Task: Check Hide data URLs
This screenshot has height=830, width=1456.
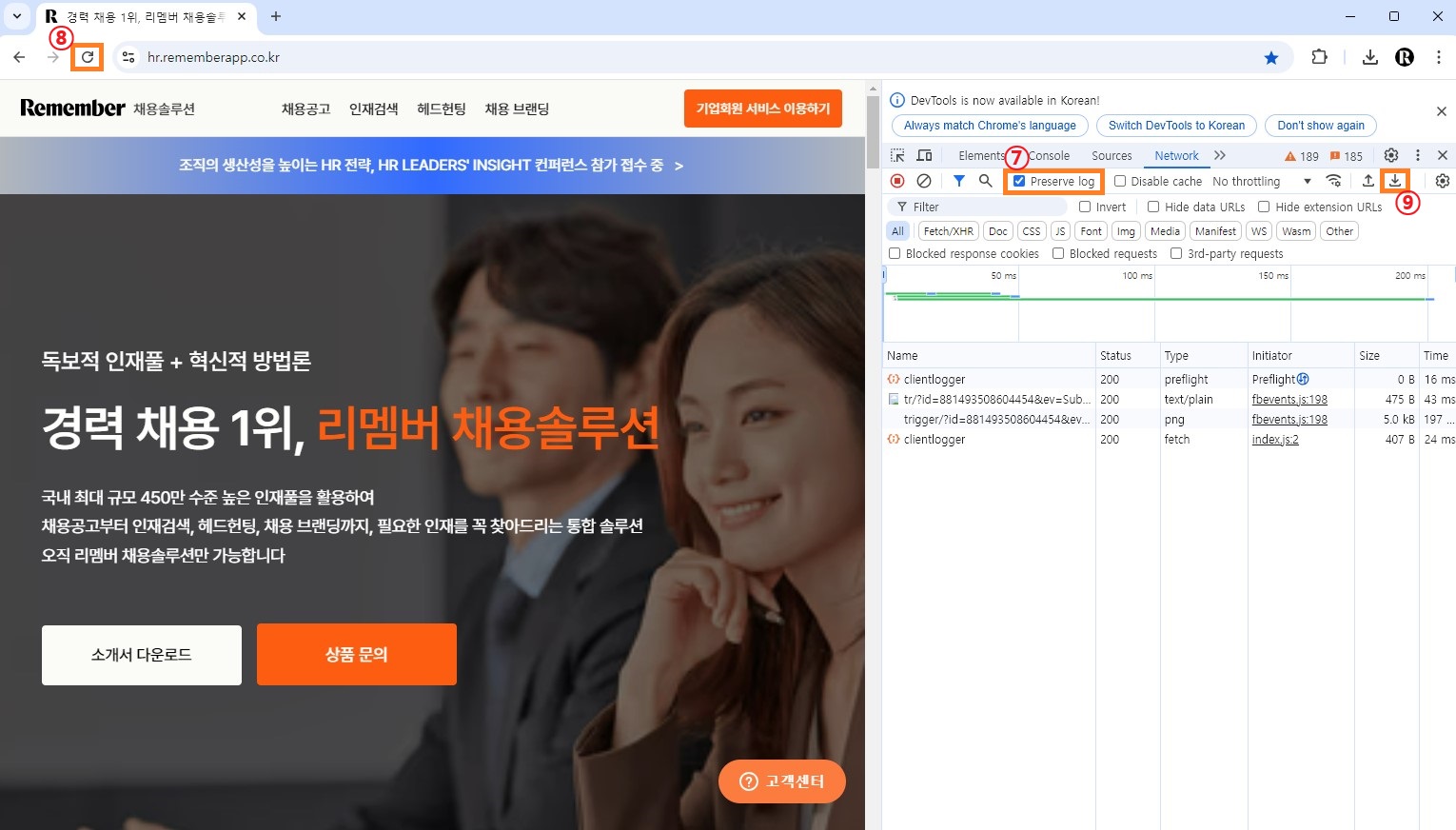Action: pos(1153,207)
